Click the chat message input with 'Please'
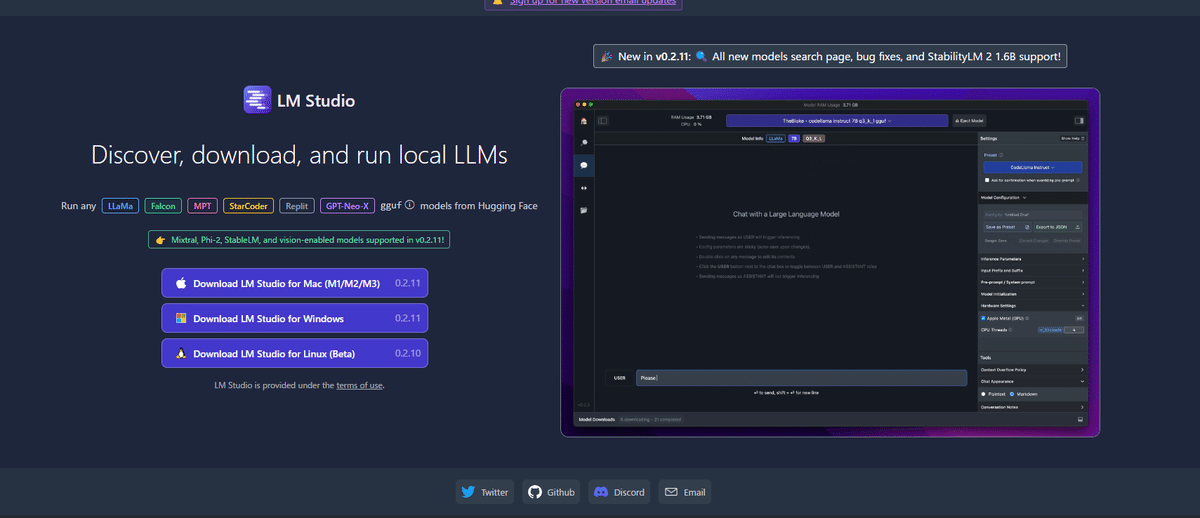 (801, 379)
